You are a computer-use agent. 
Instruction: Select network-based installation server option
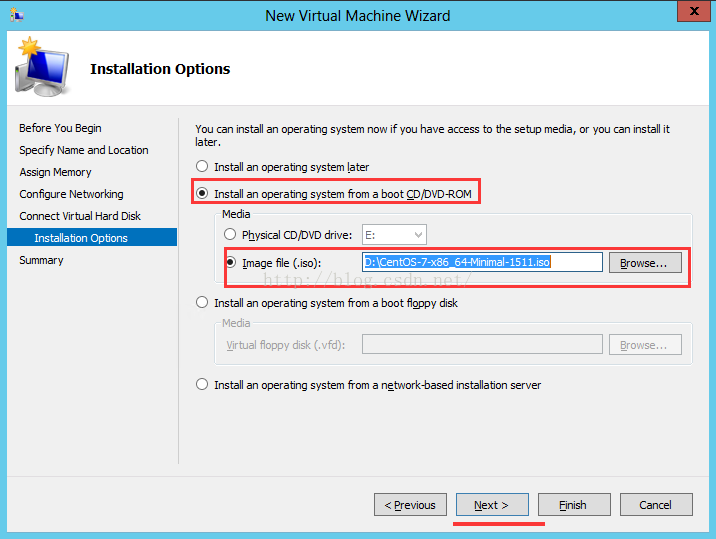click(202, 385)
